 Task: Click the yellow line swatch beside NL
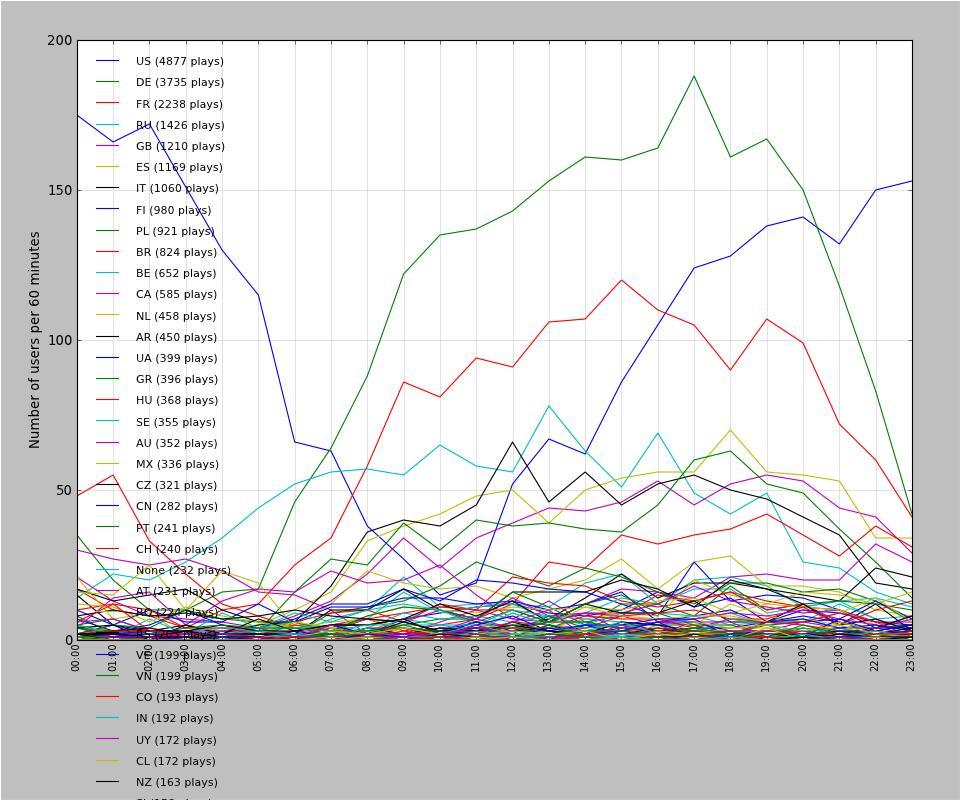point(108,316)
